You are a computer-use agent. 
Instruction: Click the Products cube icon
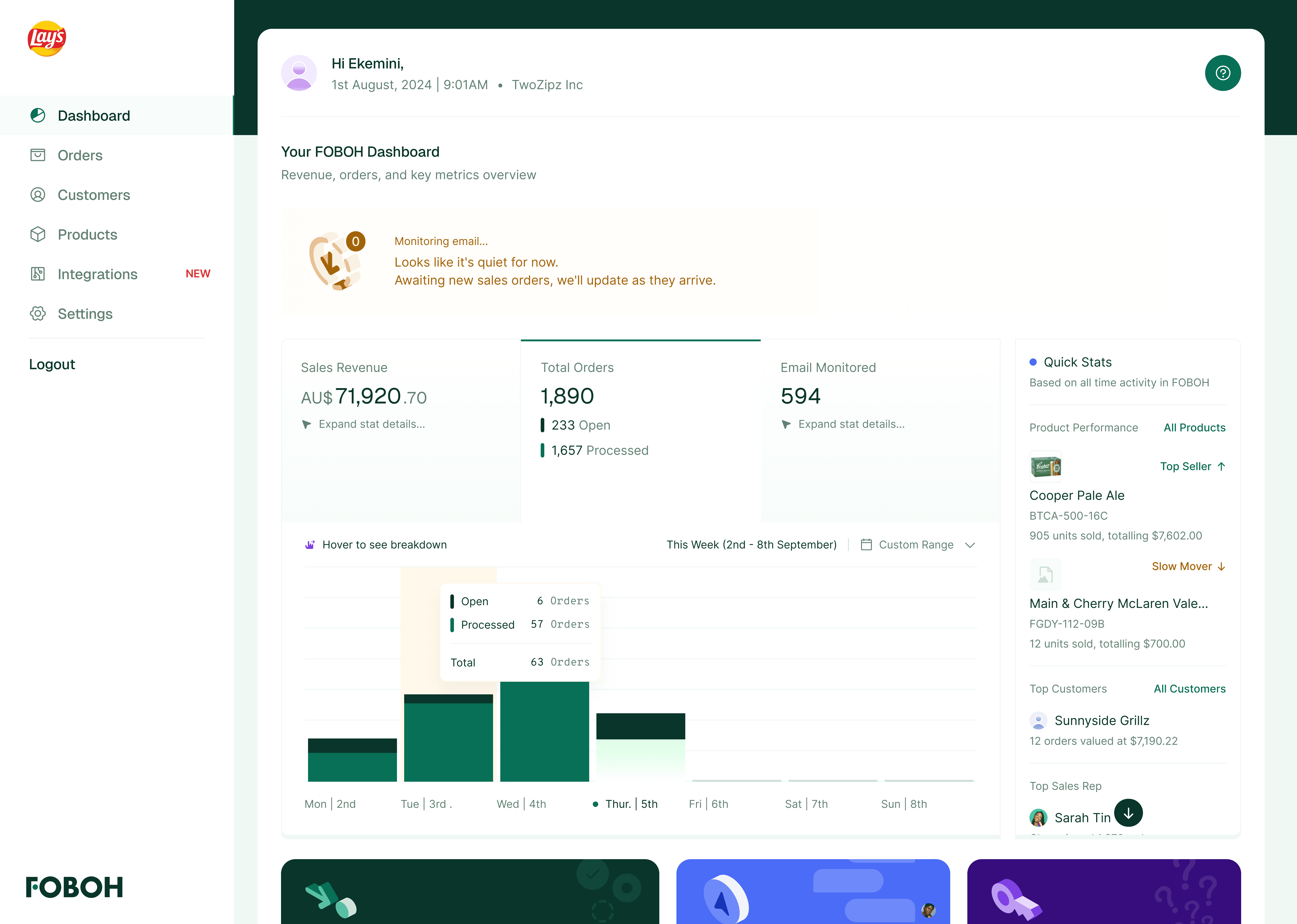[38, 234]
